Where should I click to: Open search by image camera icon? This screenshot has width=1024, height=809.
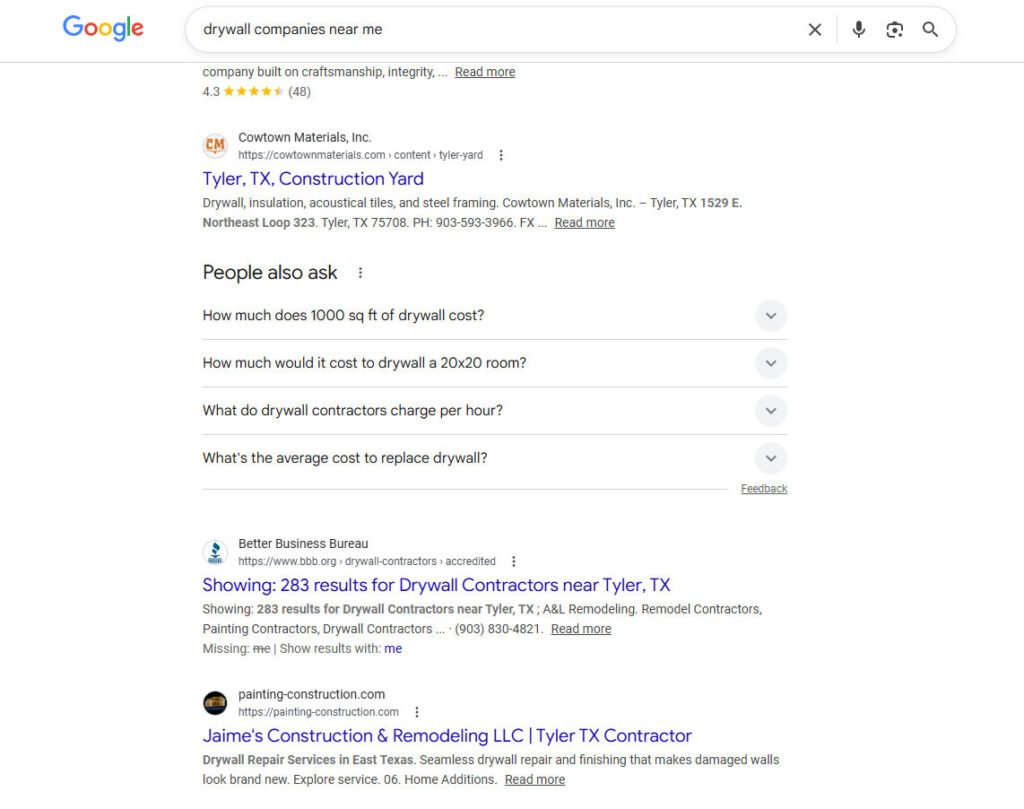coord(894,30)
